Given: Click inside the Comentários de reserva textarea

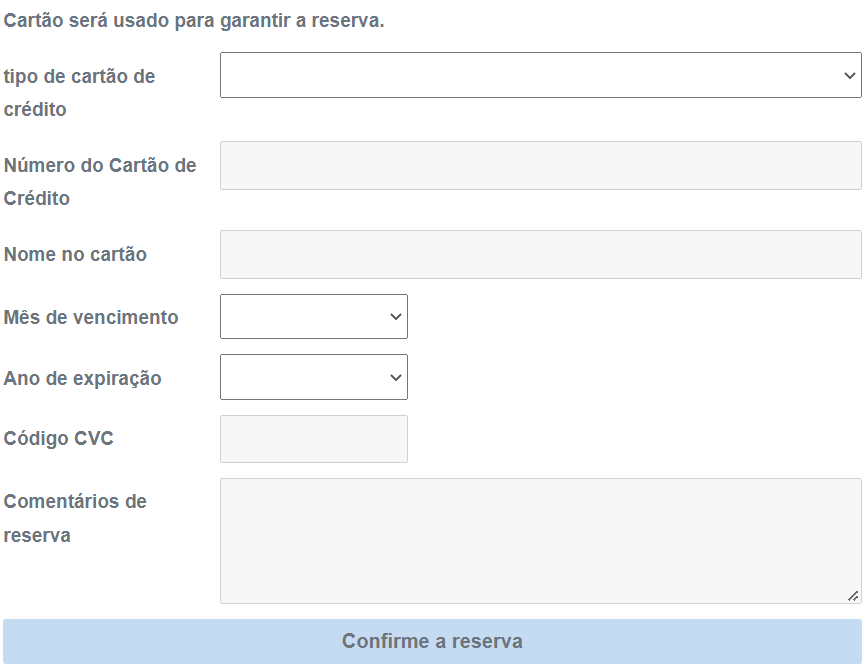Looking at the screenshot, I should (x=540, y=540).
